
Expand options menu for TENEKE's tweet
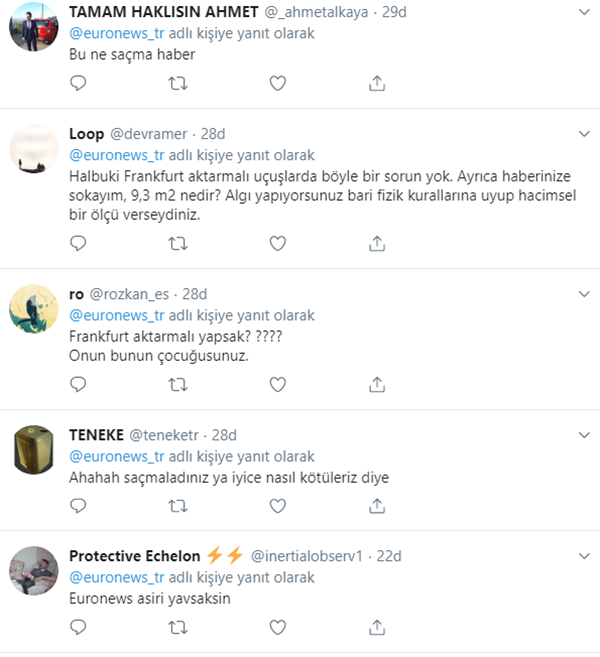(x=584, y=433)
